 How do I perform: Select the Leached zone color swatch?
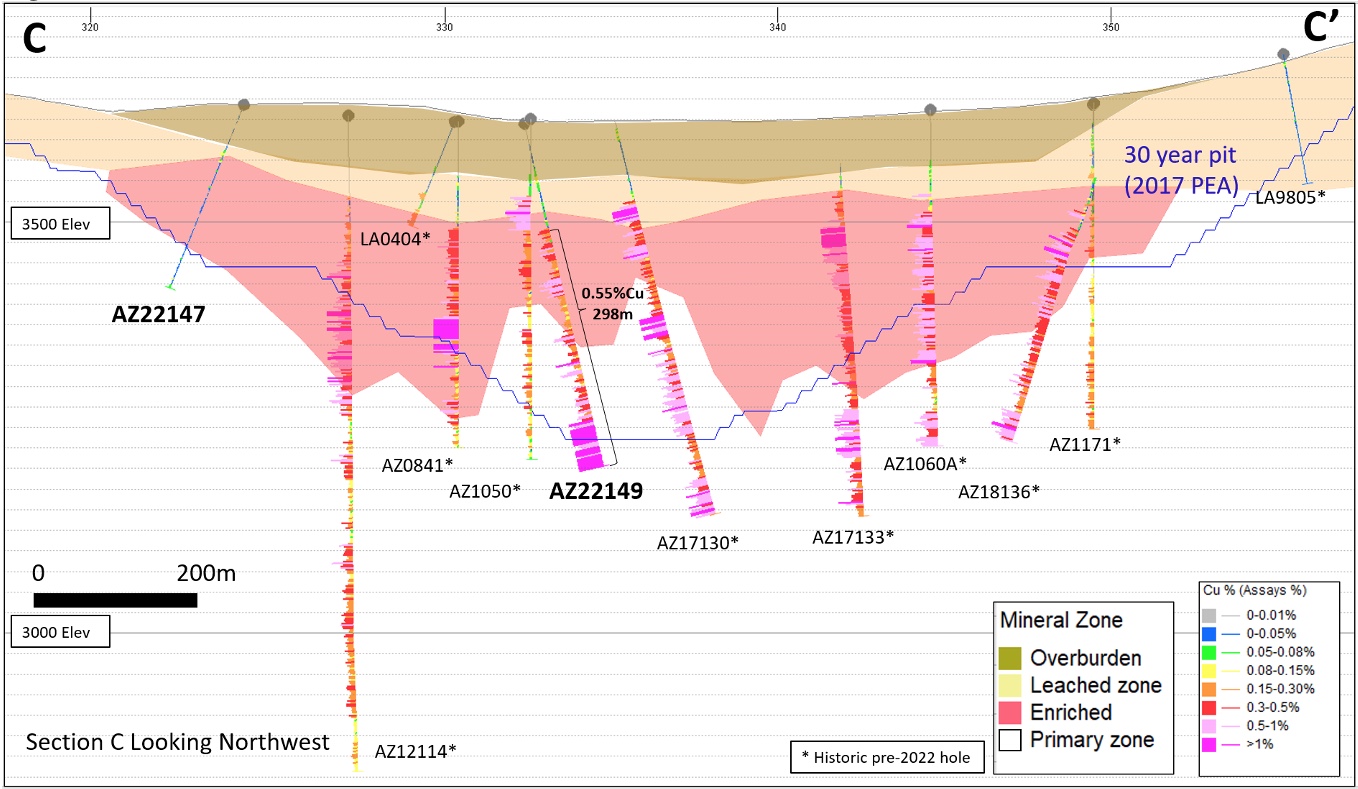click(x=1010, y=685)
